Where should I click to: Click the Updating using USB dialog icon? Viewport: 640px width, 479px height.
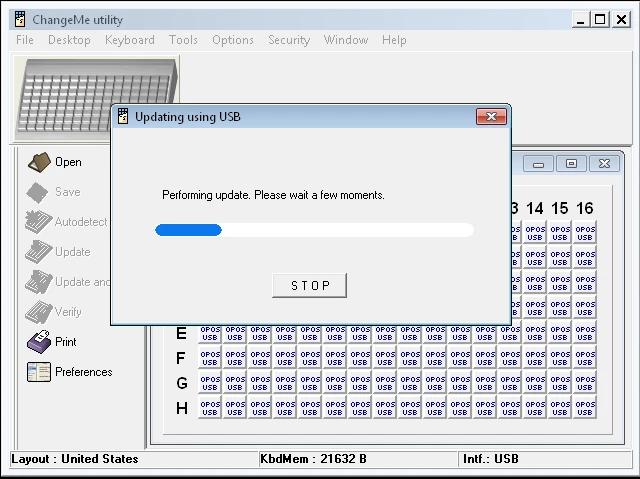123,116
